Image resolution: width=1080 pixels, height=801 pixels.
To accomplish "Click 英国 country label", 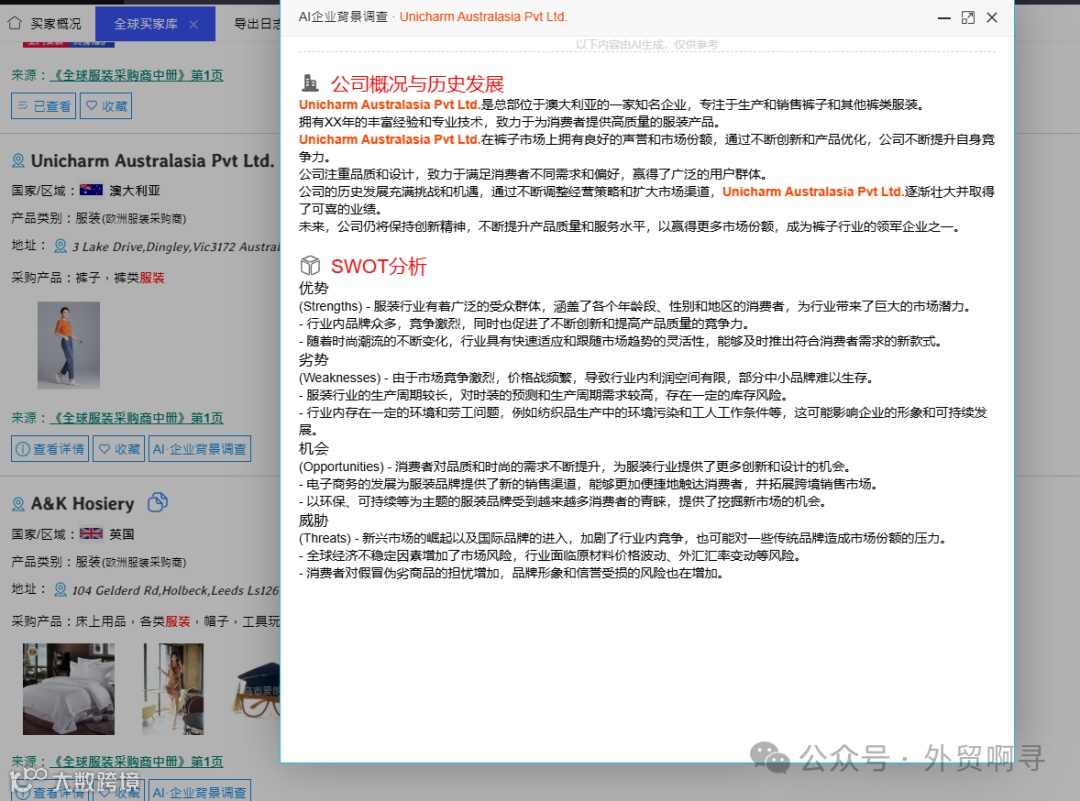I will (122, 534).
